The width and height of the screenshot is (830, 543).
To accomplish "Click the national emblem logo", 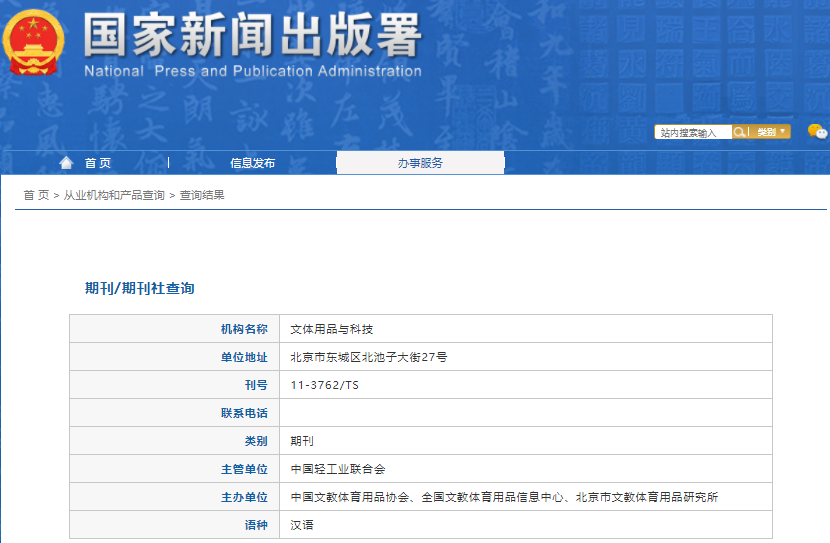I will click(x=34, y=42).
